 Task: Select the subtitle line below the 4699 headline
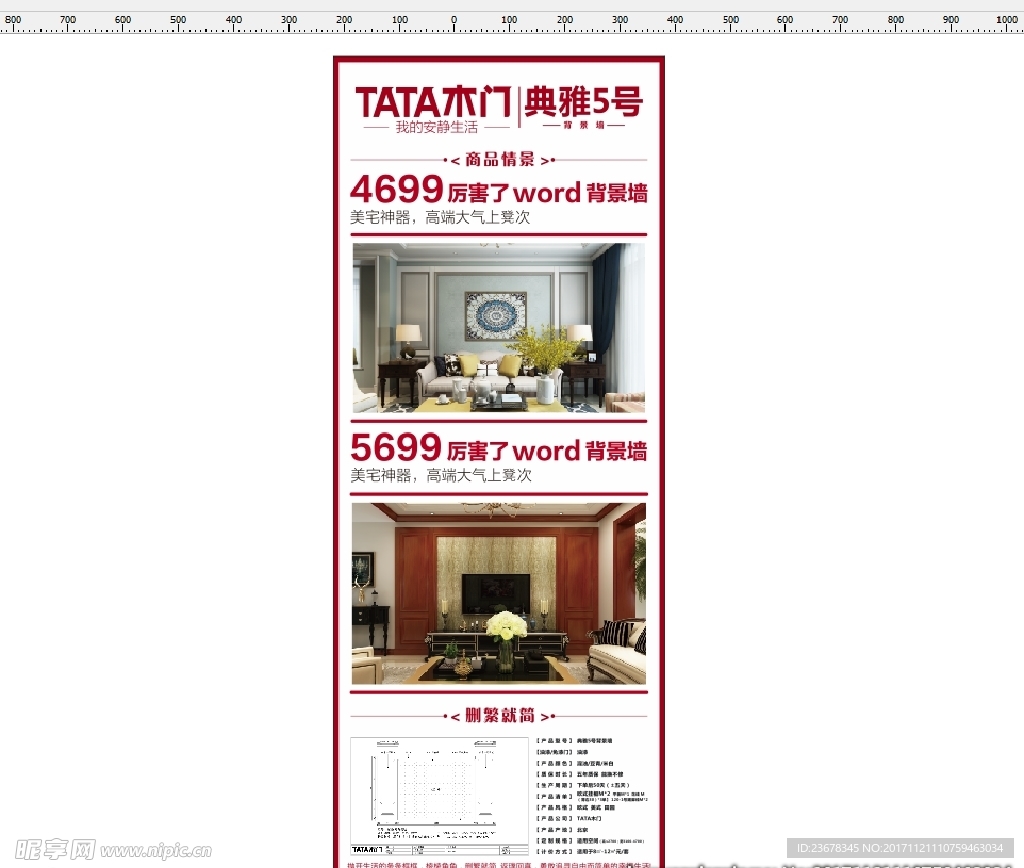point(440,217)
